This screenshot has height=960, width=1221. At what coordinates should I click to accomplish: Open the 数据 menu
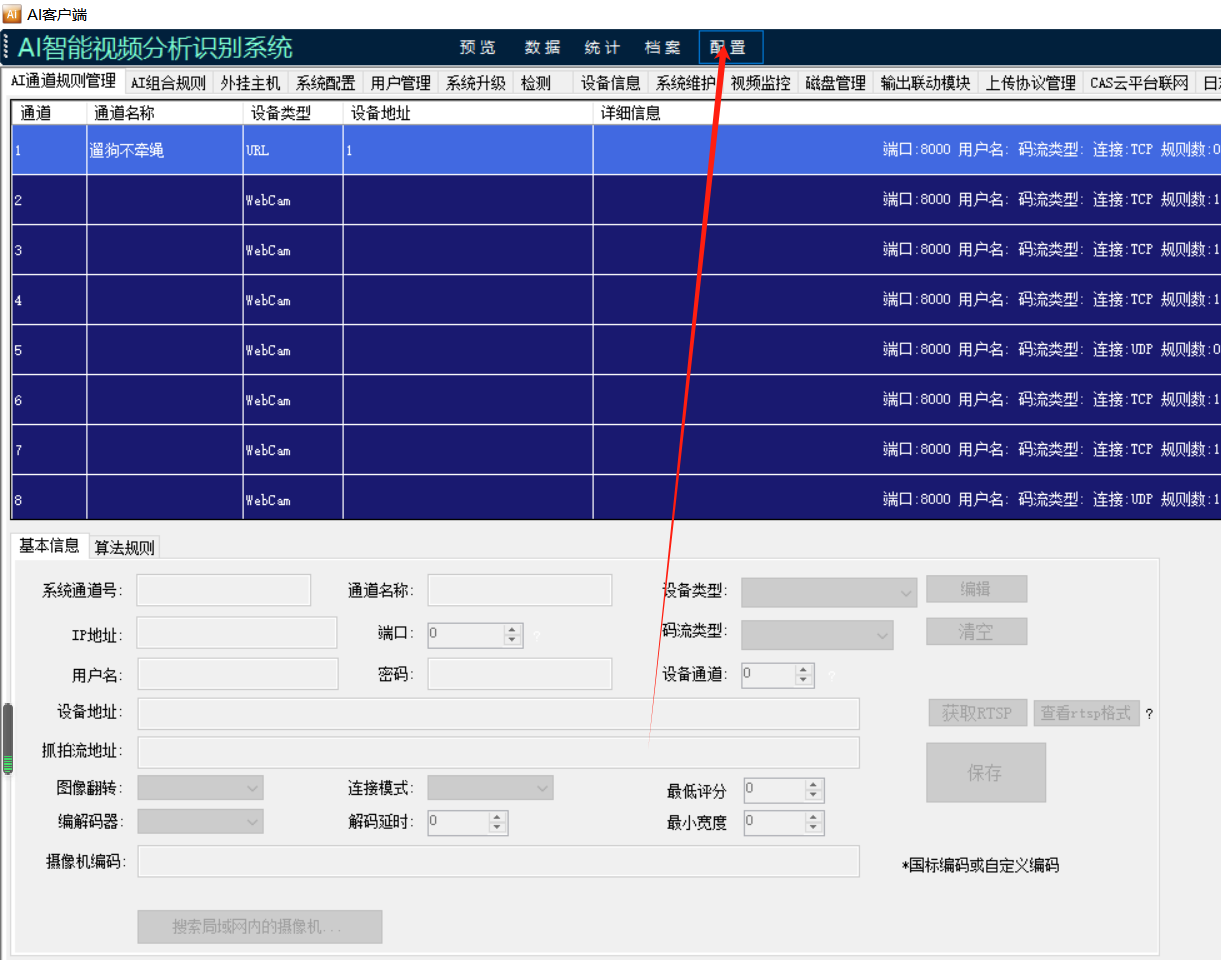point(542,48)
